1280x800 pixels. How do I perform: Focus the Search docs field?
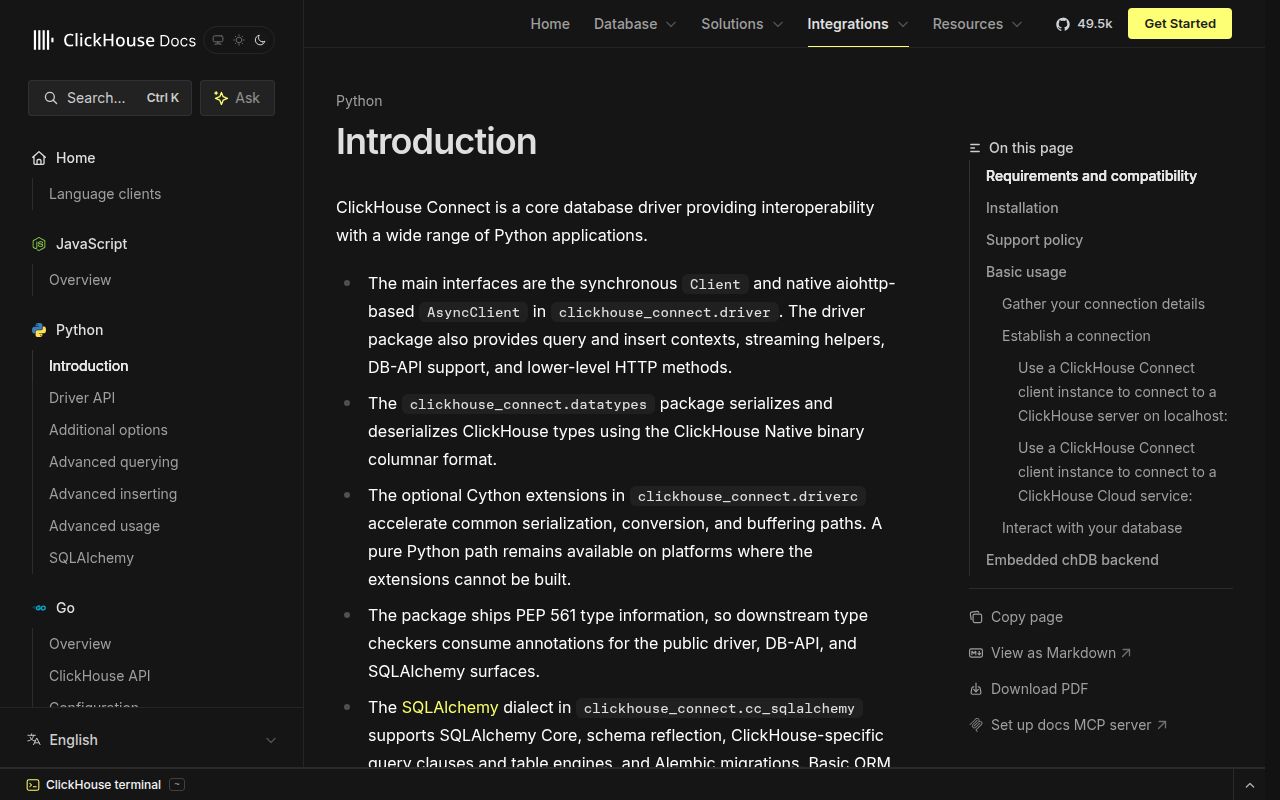point(110,98)
